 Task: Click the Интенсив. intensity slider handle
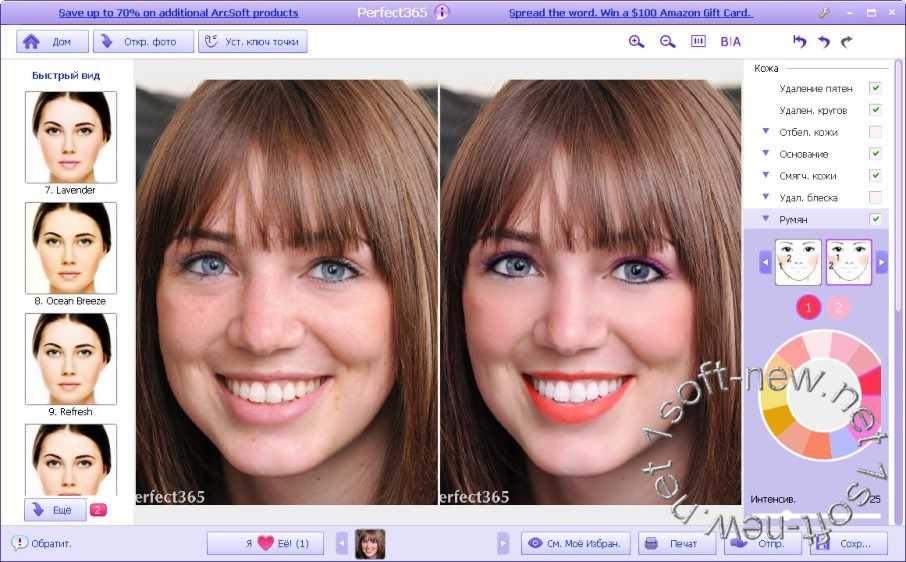[787, 513]
